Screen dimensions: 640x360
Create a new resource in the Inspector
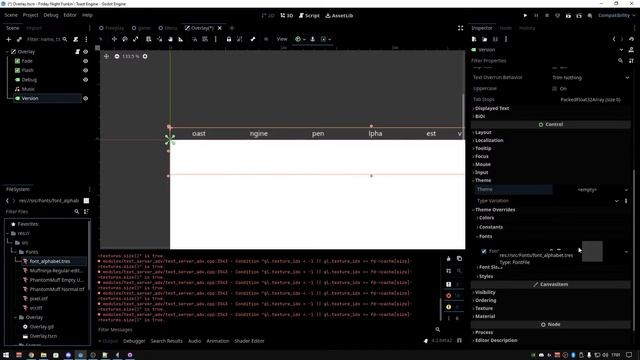[x=474, y=39]
